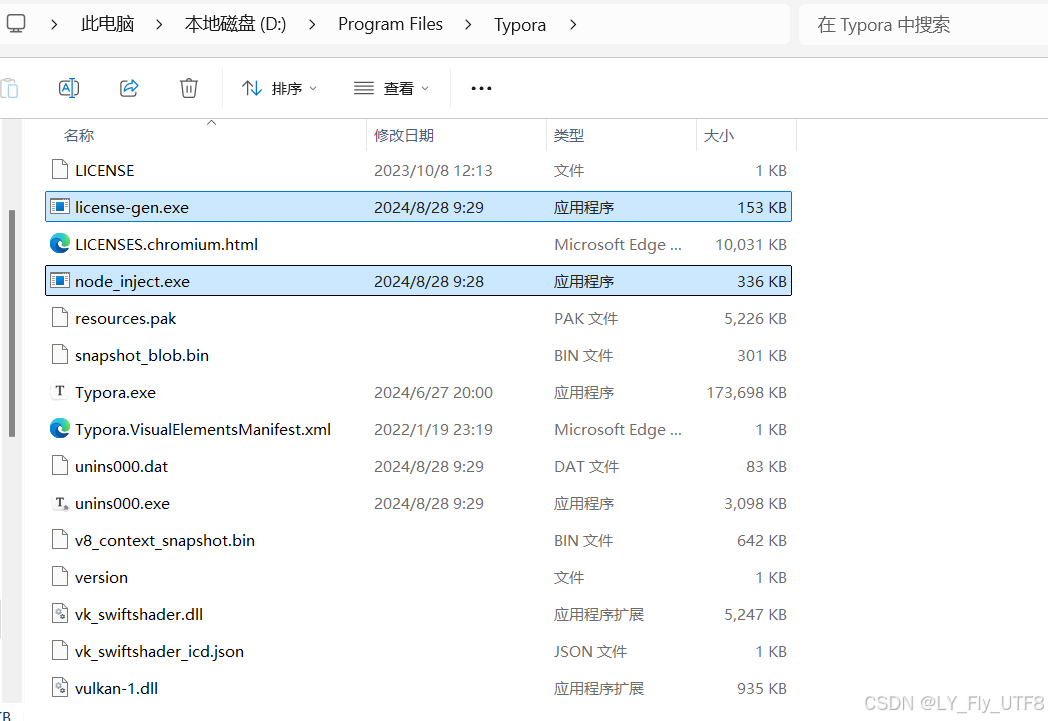Image resolution: width=1048 pixels, height=721 pixels.
Task: Select Typora.VisualElementsManifest.xml file name
Action: pyautogui.click(x=203, y=430)
